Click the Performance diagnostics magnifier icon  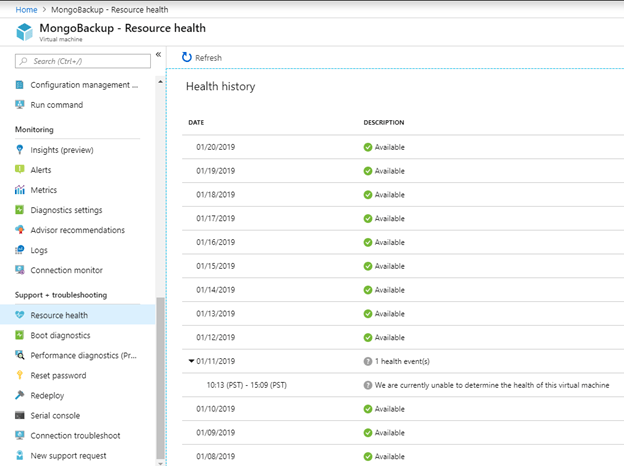point(20,355)
